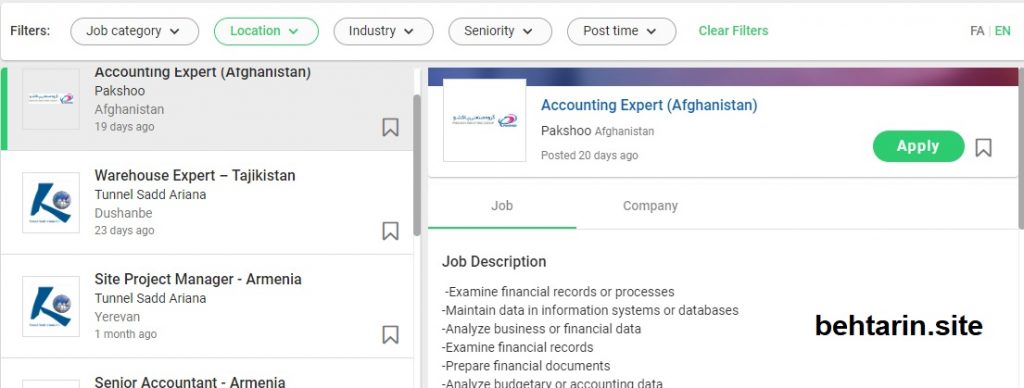Switch language to EN

pyautogui.click(x=1002, y=31)
